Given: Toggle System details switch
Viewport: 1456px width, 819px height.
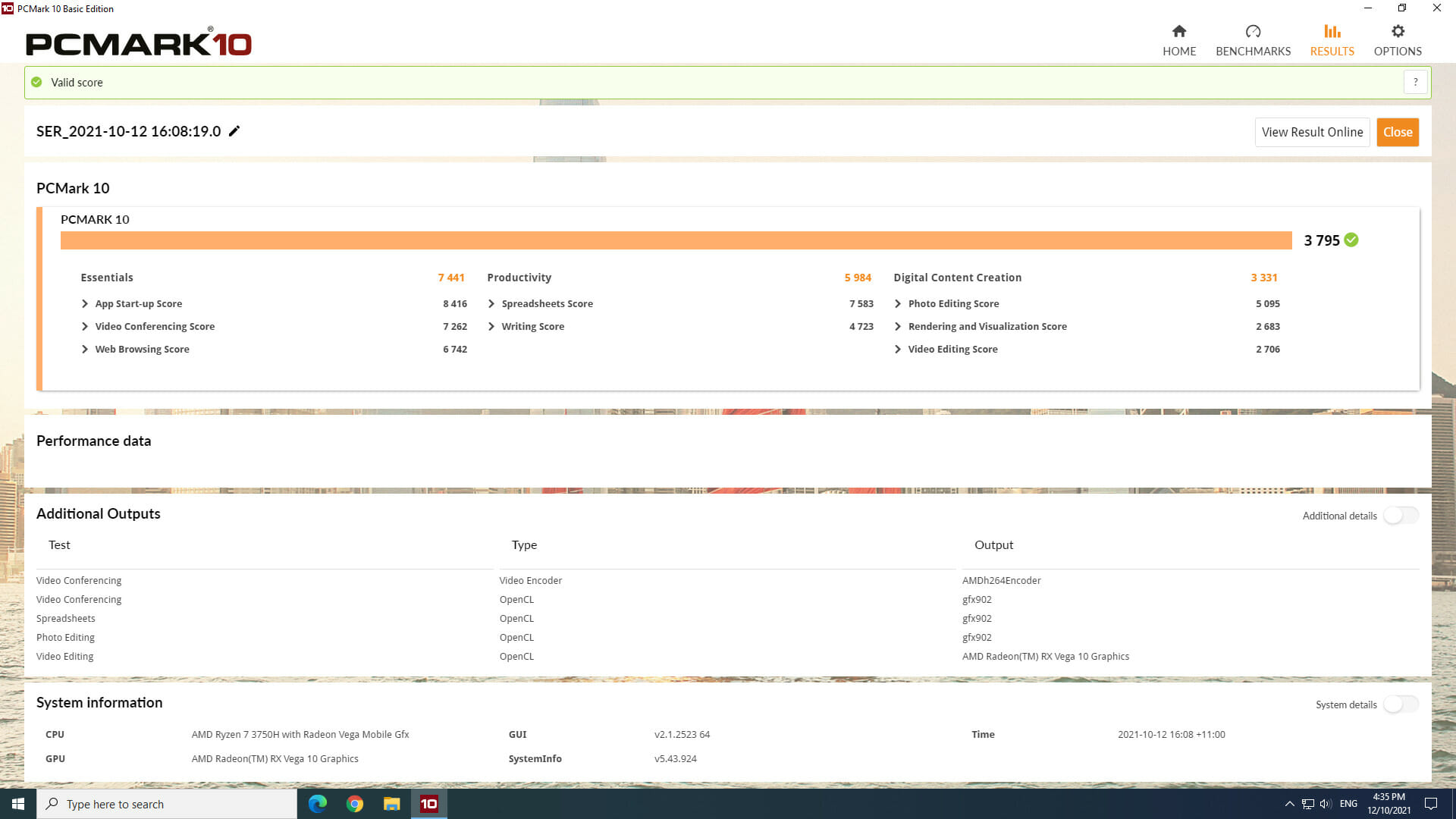Looking at the screenshot, I should click(x=1401, y=704).
